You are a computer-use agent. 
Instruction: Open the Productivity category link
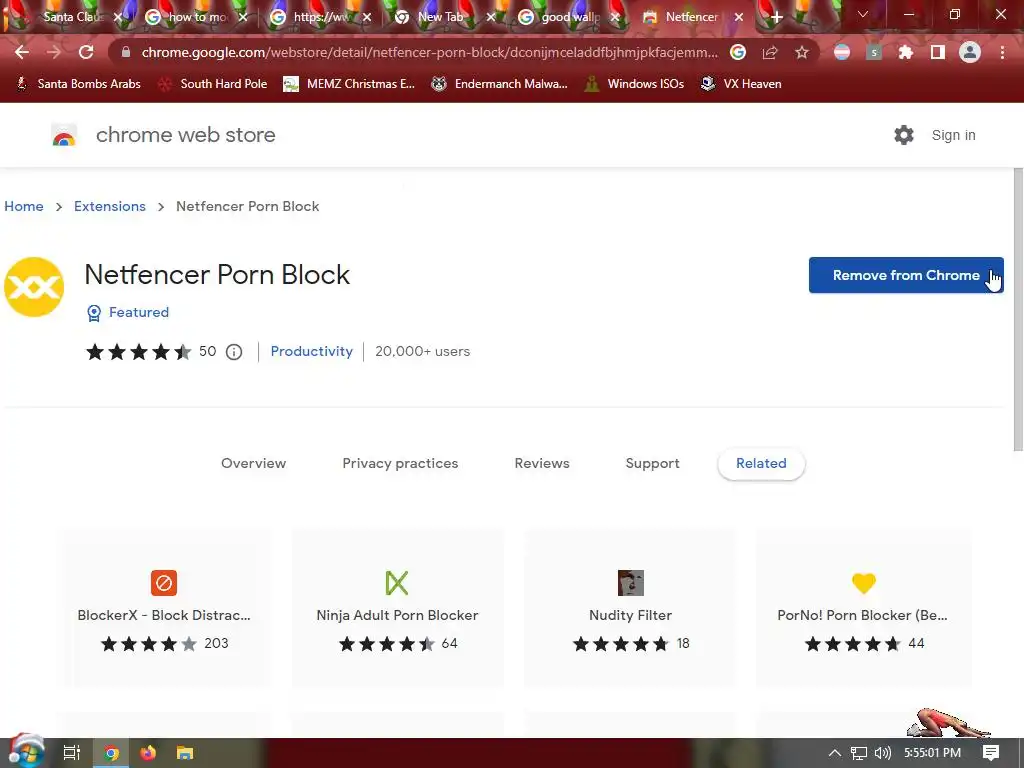(312, 351)
